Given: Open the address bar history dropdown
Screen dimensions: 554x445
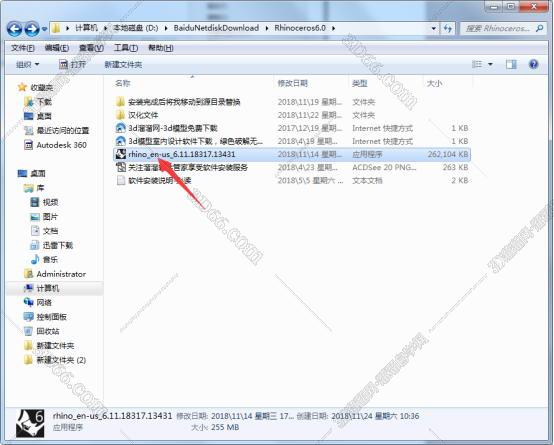Looking at the screenshot, I should click(434, 28).
